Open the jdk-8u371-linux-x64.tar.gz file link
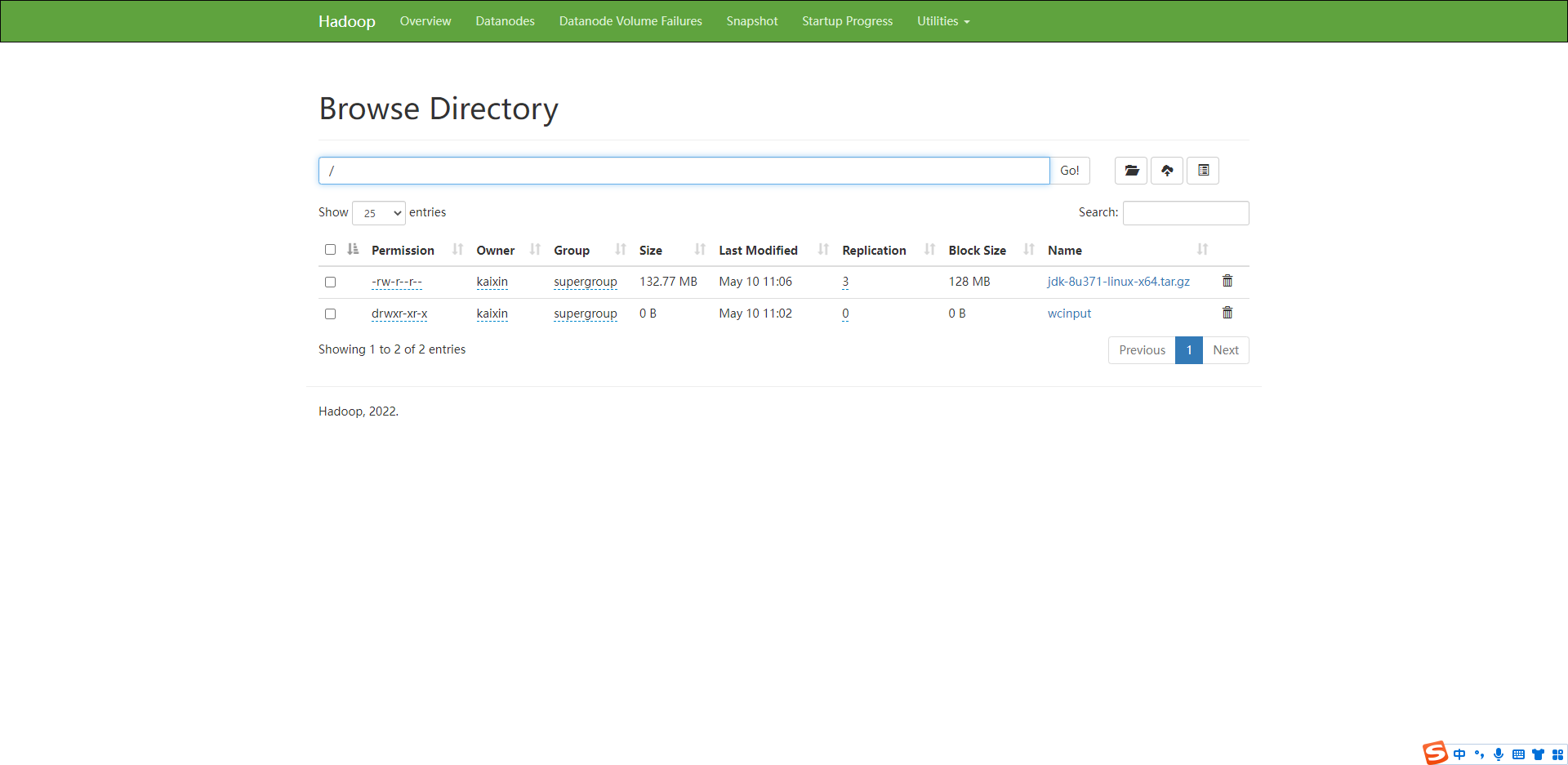Viewport: 1568px width, 765px height. [1118, 282]
